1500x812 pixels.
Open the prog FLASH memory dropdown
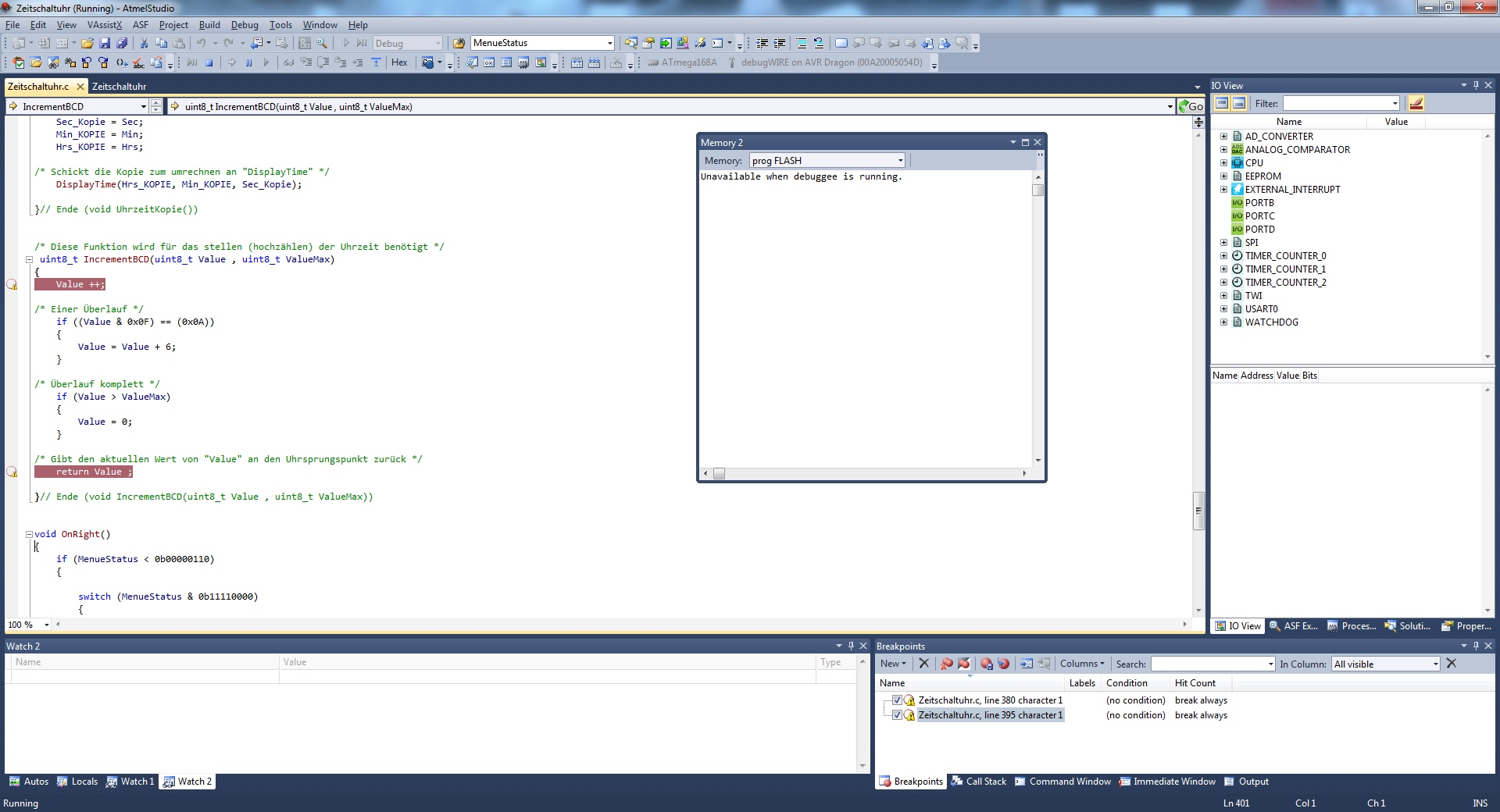900,160
